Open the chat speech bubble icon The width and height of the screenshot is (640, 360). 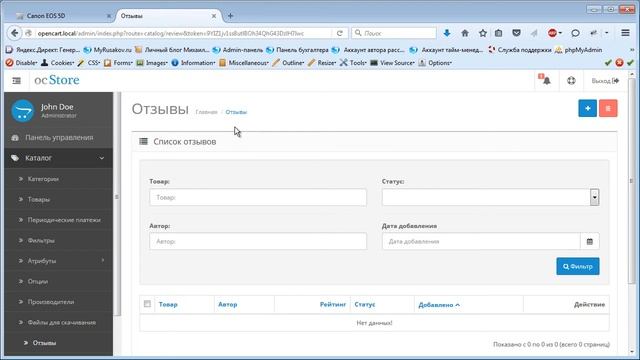coord(575,33)
